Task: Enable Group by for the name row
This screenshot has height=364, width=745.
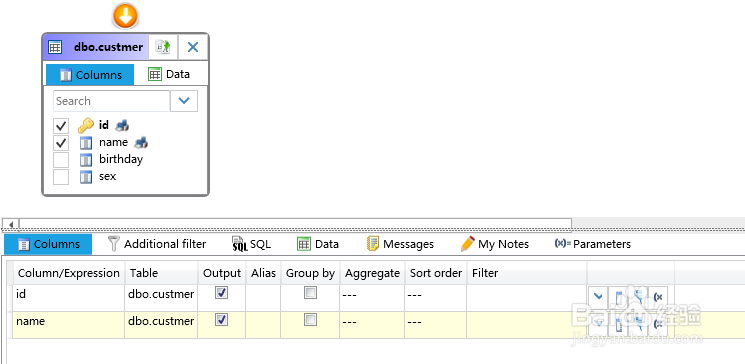Action: [x=310, y=319]
